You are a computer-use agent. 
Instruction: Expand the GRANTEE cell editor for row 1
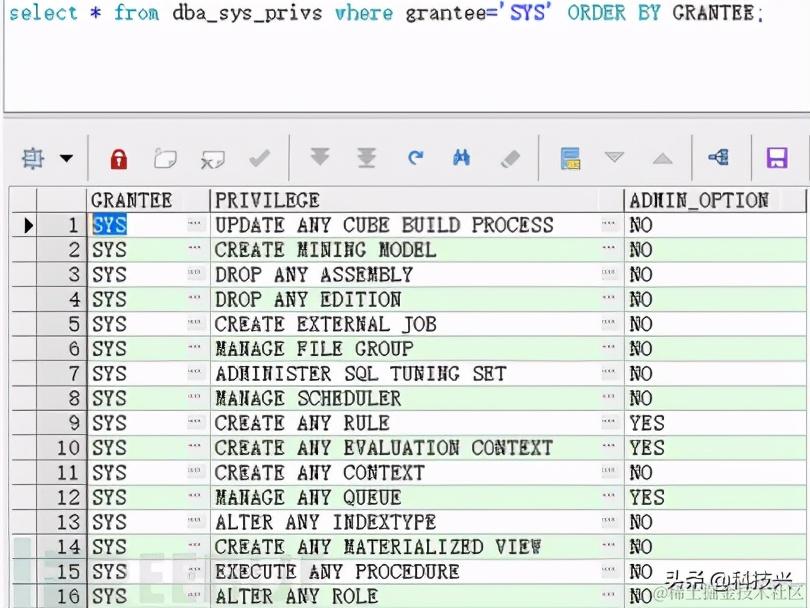pos(191,224)
